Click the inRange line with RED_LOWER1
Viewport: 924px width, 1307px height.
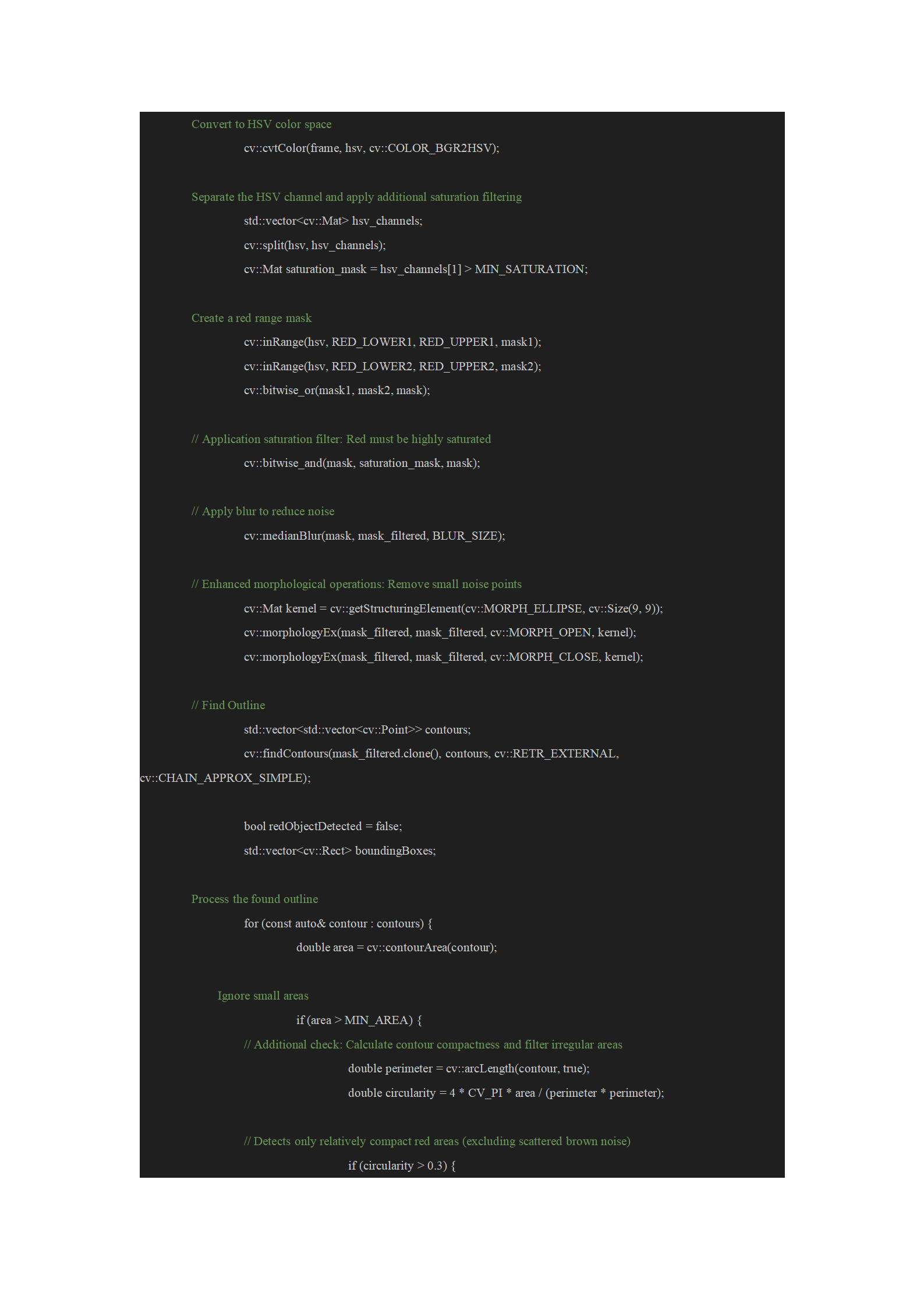click(x=392, y=342)
